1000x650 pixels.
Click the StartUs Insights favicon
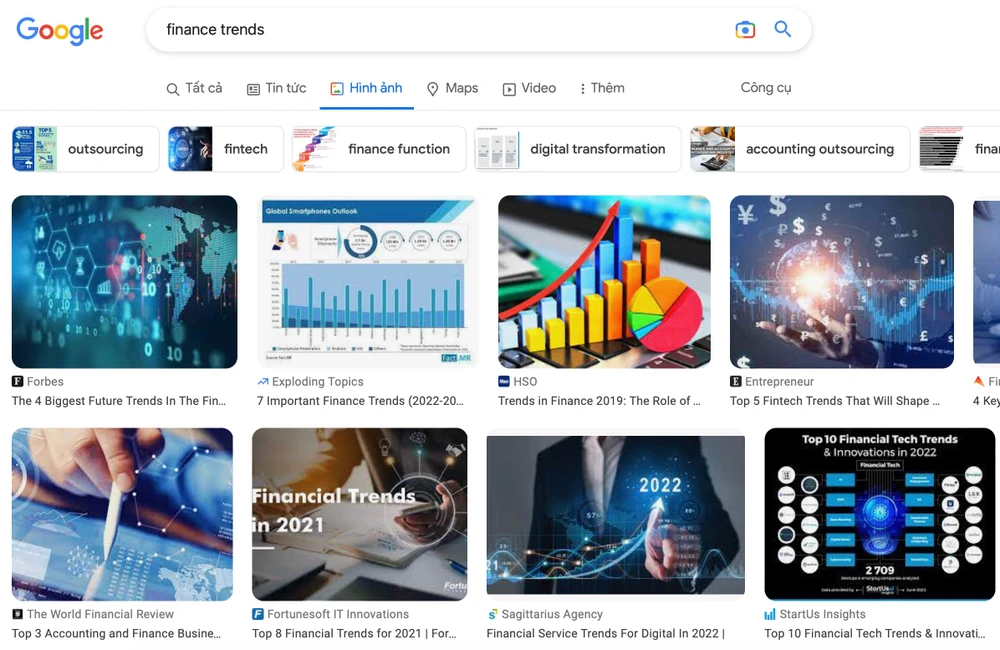[x=770, y=615]
